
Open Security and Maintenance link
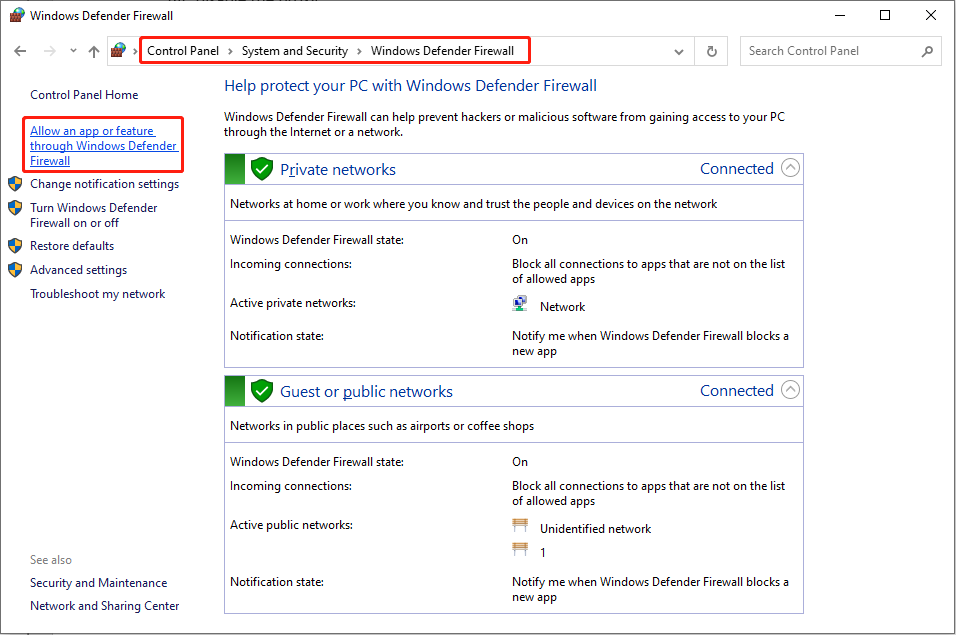[98, 583]
